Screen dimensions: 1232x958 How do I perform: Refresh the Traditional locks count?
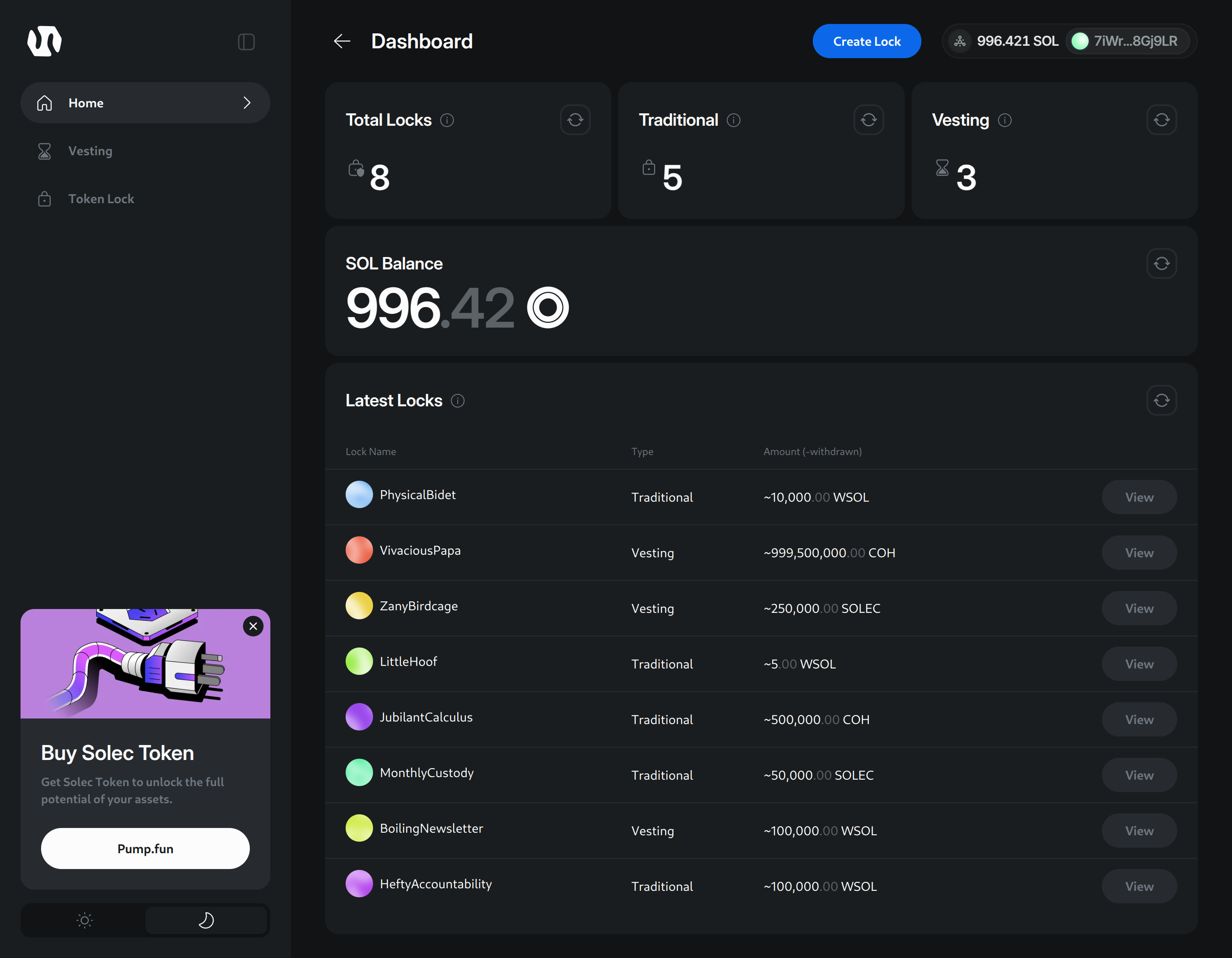coord(868,120)
